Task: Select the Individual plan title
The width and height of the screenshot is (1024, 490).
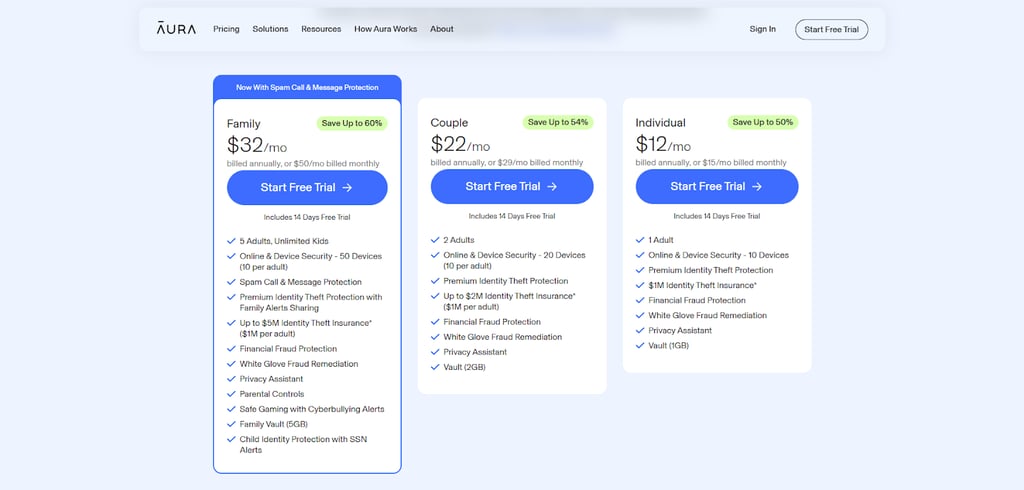Action: tap(660, 123)
